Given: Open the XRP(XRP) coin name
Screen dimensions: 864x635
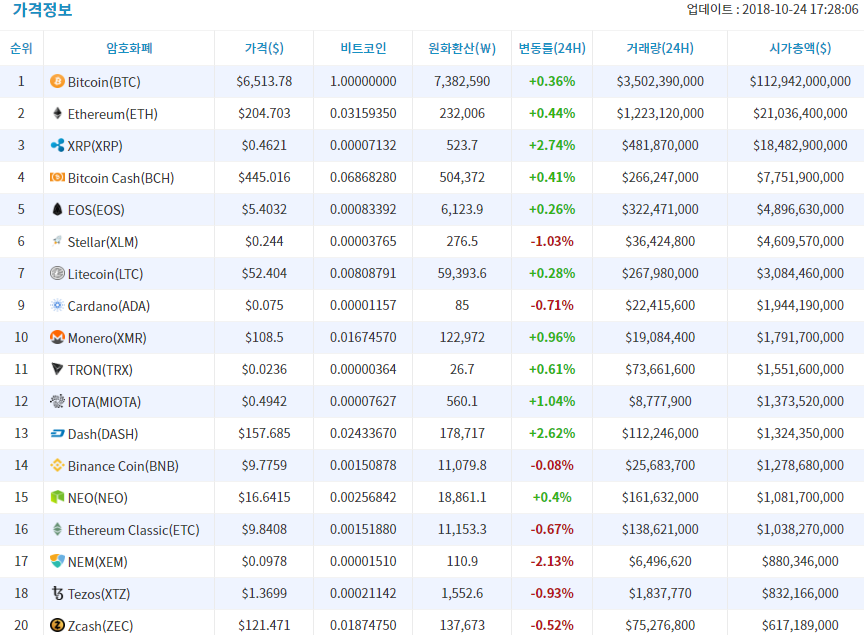Looking at the screenshot, I should click(95, 146).
